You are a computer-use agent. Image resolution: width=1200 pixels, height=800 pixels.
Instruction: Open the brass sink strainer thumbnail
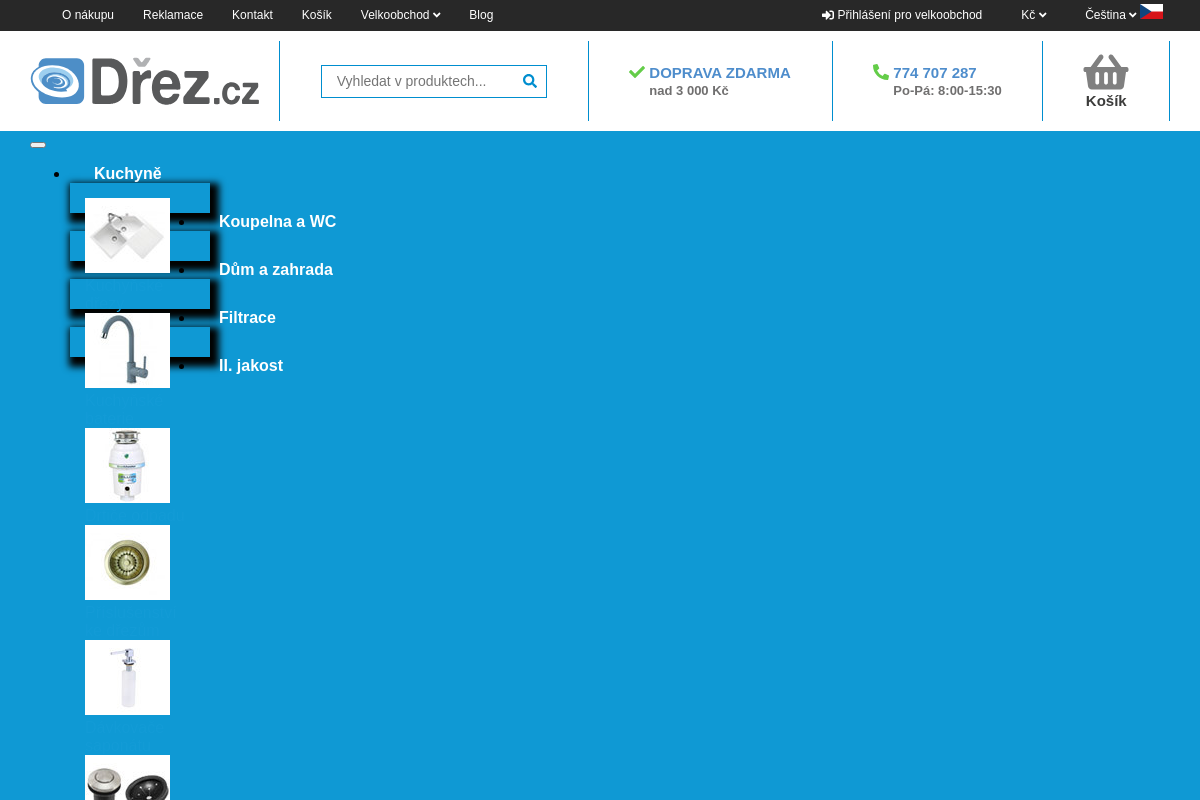tap(127, 562)
